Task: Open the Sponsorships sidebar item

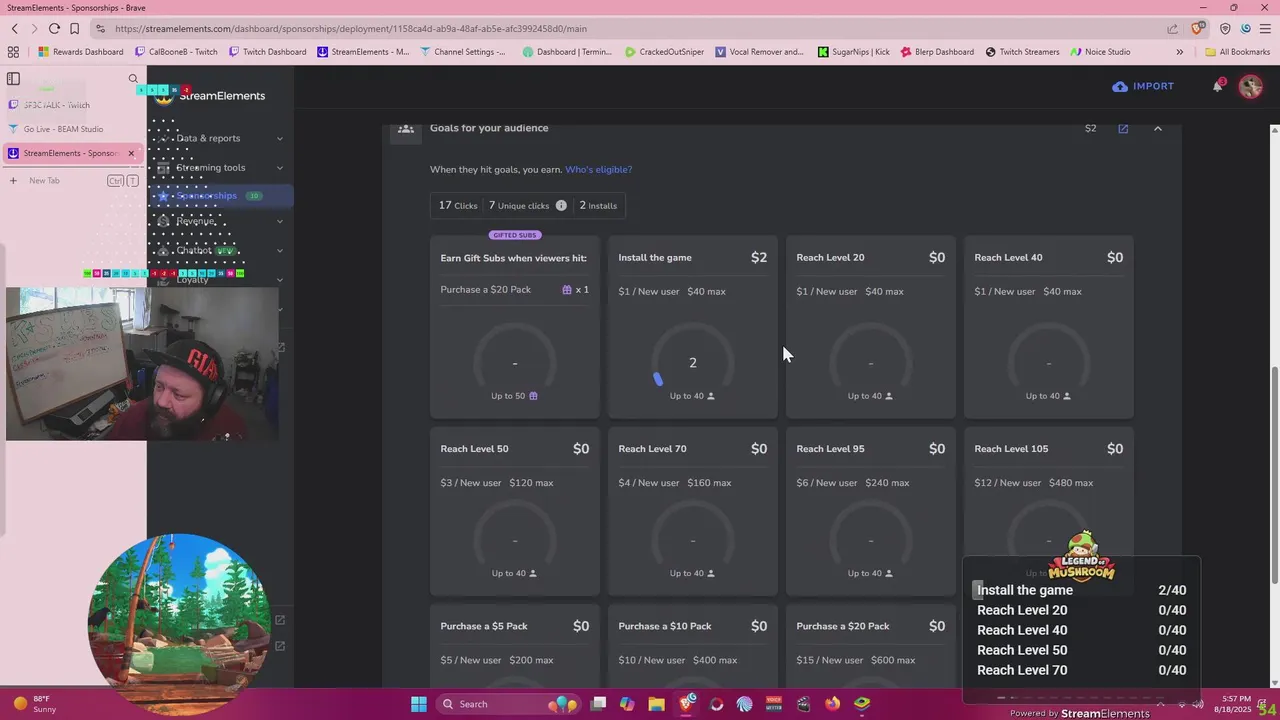Action: click(220, 196)
